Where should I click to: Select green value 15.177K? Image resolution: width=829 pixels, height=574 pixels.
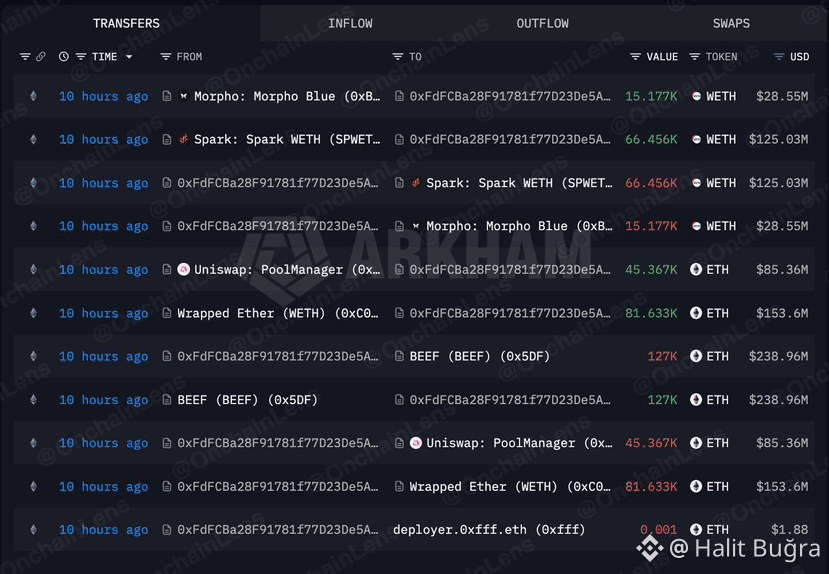651,96
